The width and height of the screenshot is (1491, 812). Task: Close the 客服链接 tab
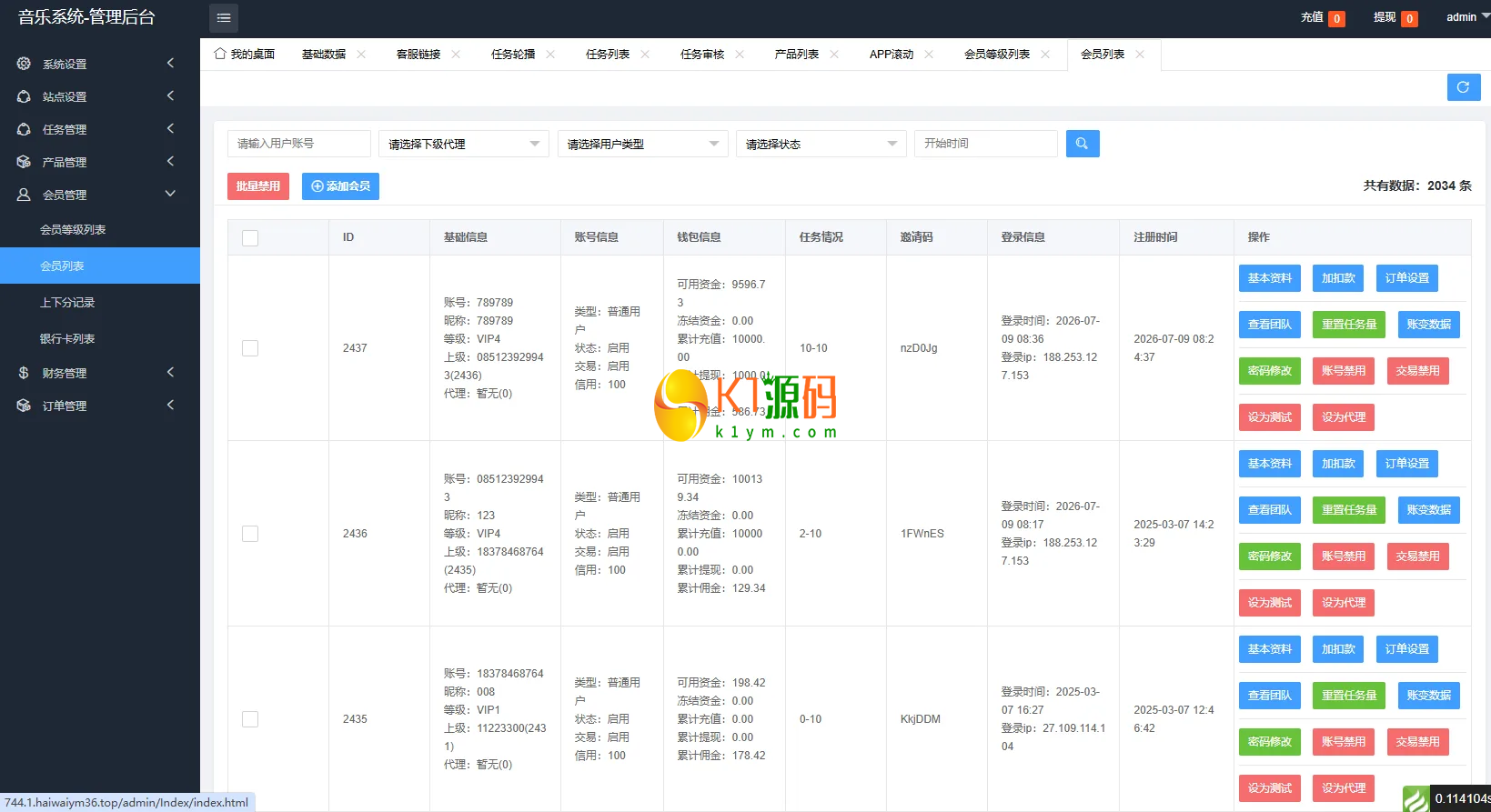pos(456,55)
